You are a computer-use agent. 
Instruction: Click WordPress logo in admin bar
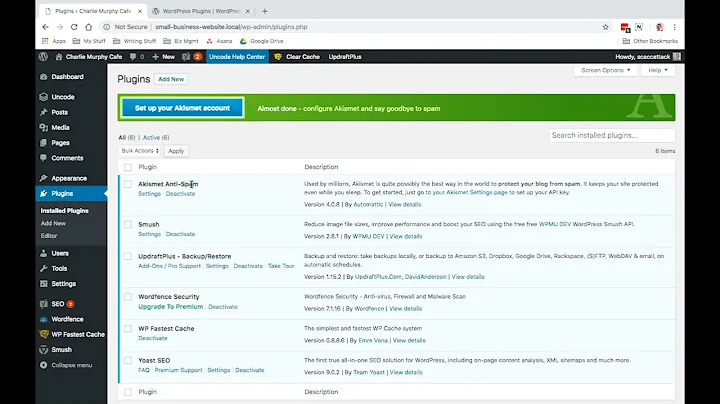44,56
